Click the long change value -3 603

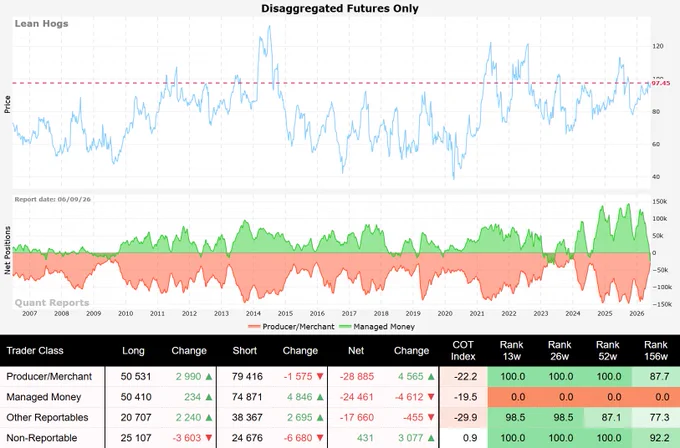pos(186,438)
